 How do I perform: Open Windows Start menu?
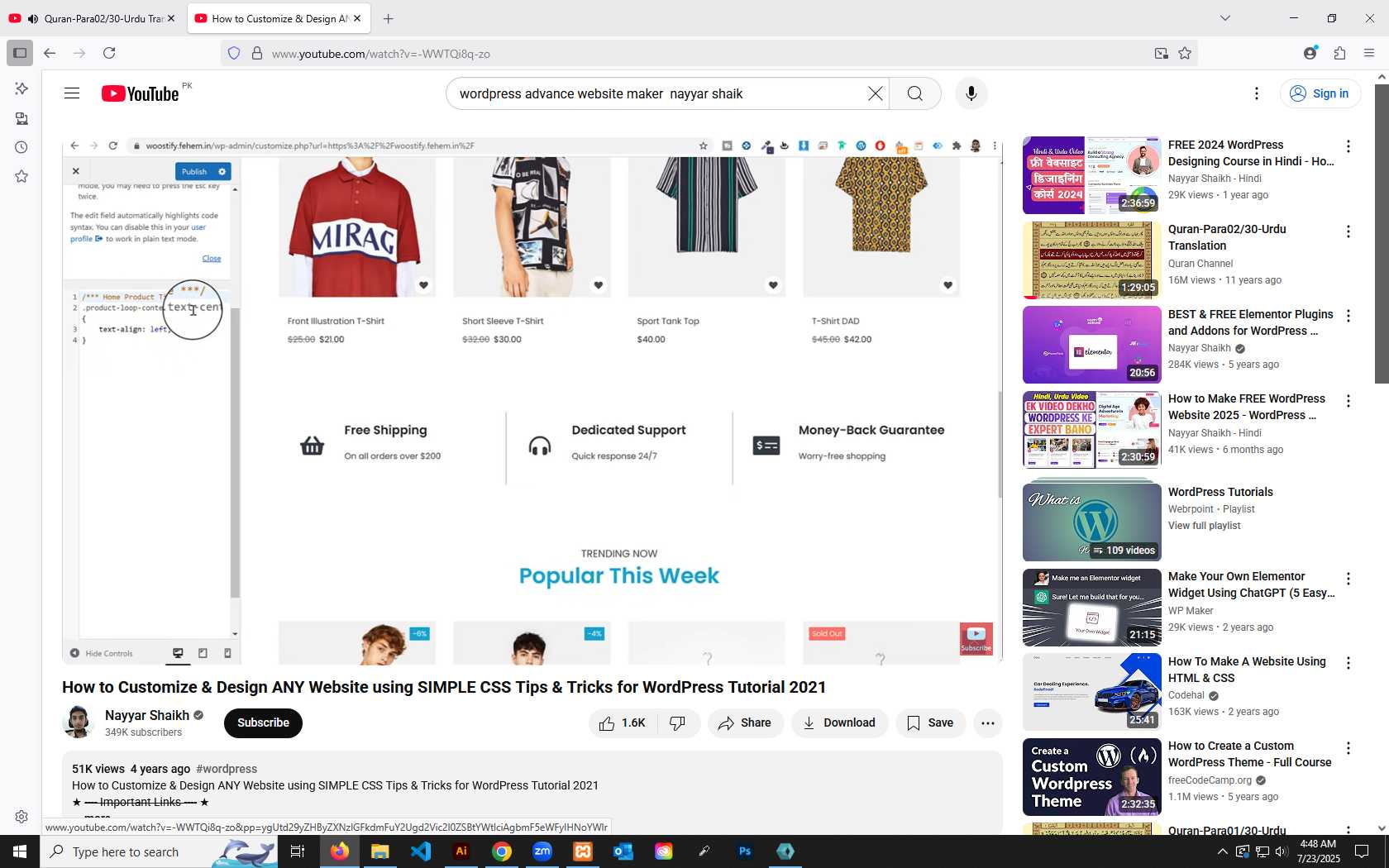[20, 851]
